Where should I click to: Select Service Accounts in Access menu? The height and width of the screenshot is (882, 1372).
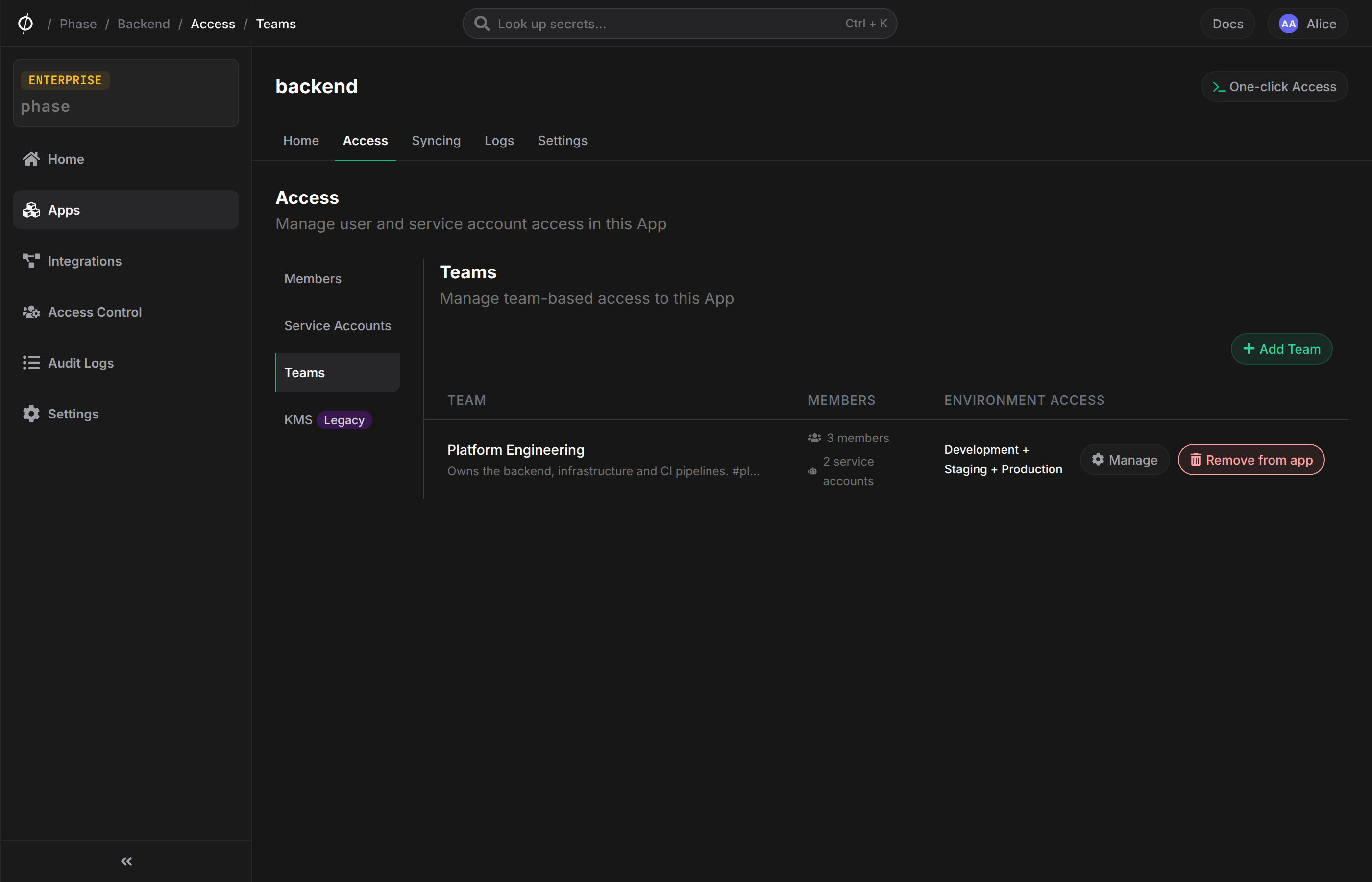point(337,325)
